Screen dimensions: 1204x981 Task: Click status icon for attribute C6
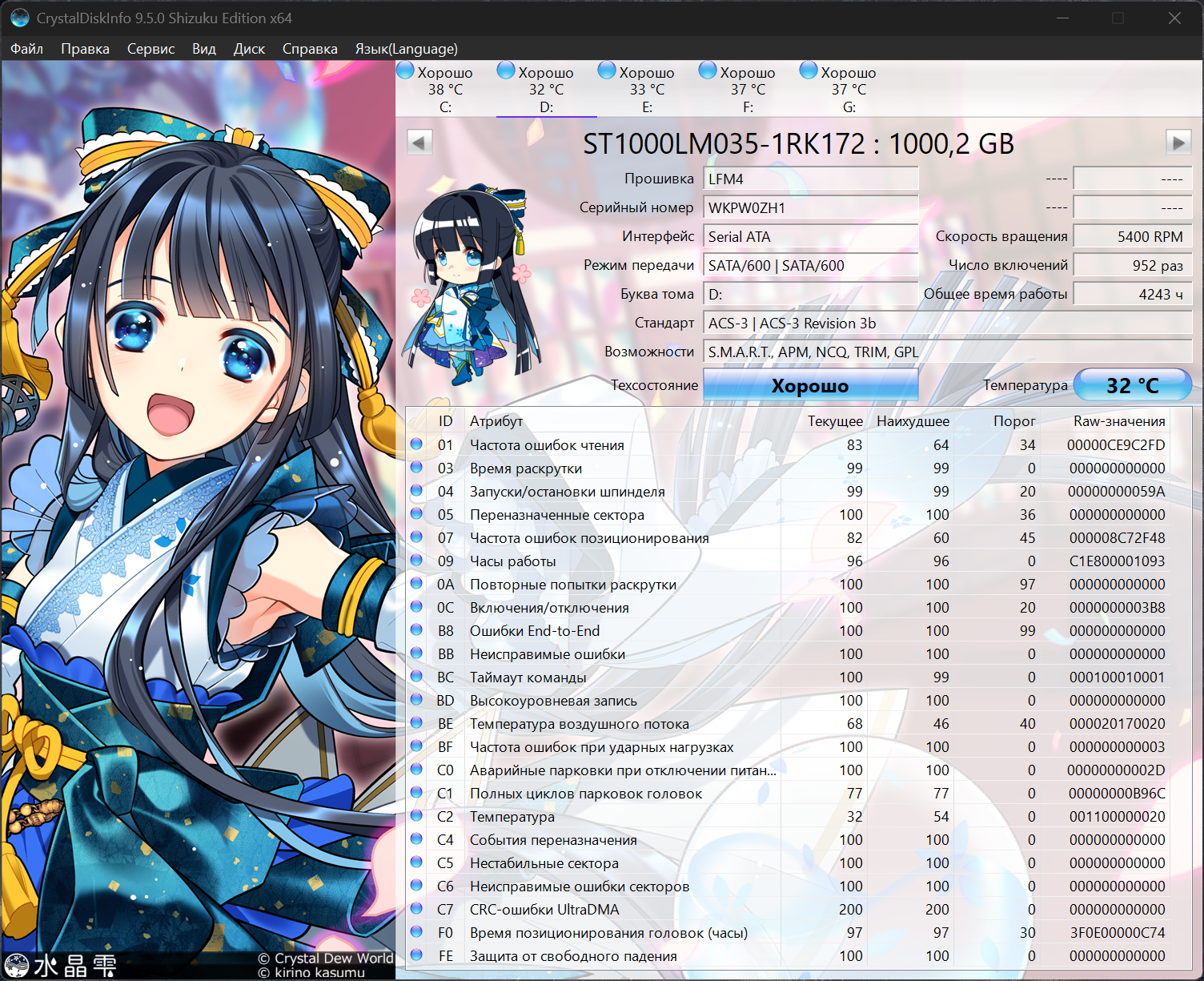click(x=416, y=885)
